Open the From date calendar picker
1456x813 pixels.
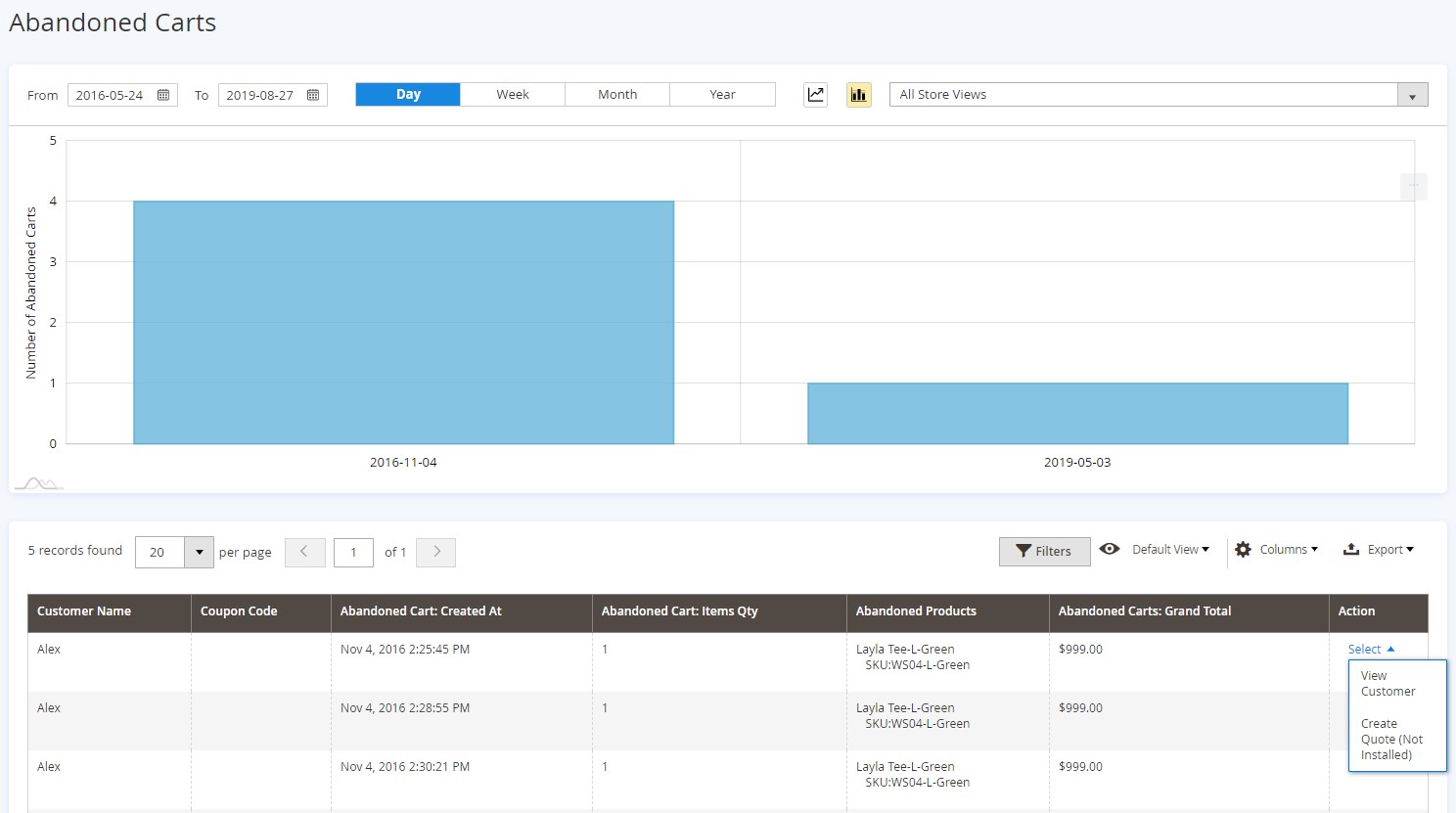pos(163,95)
